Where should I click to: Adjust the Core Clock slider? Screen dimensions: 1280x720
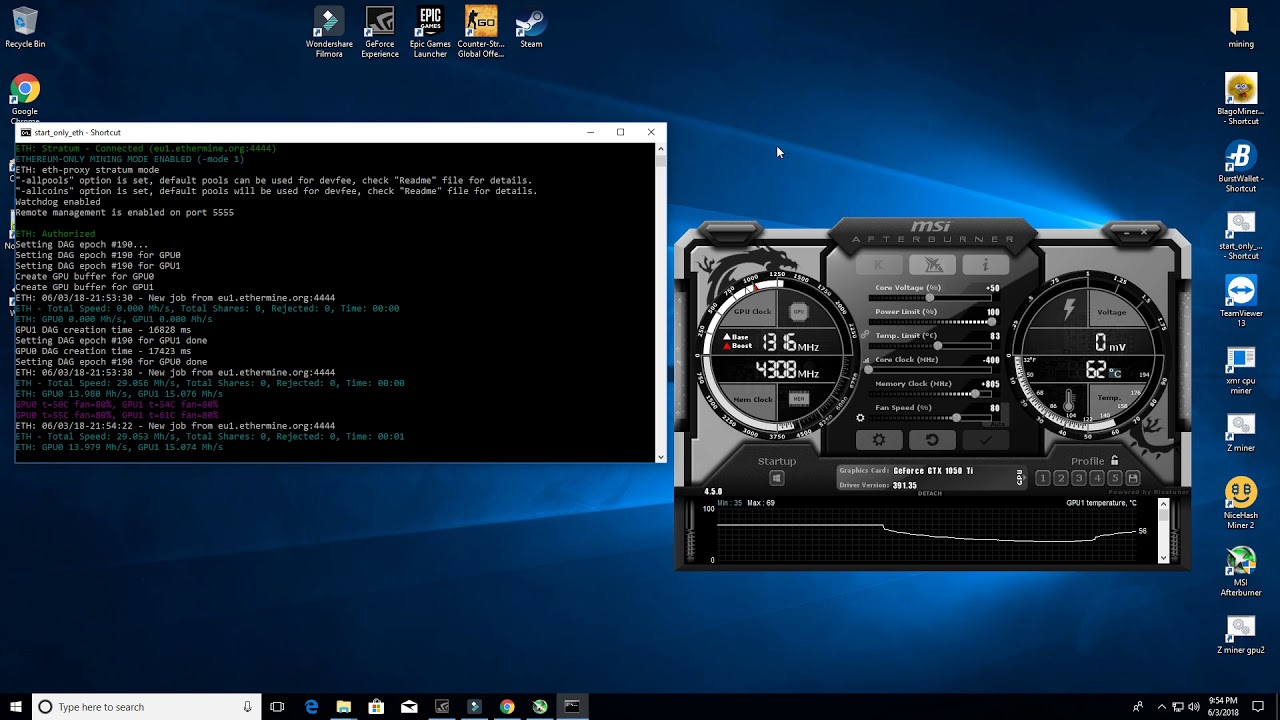coord(931,370)
